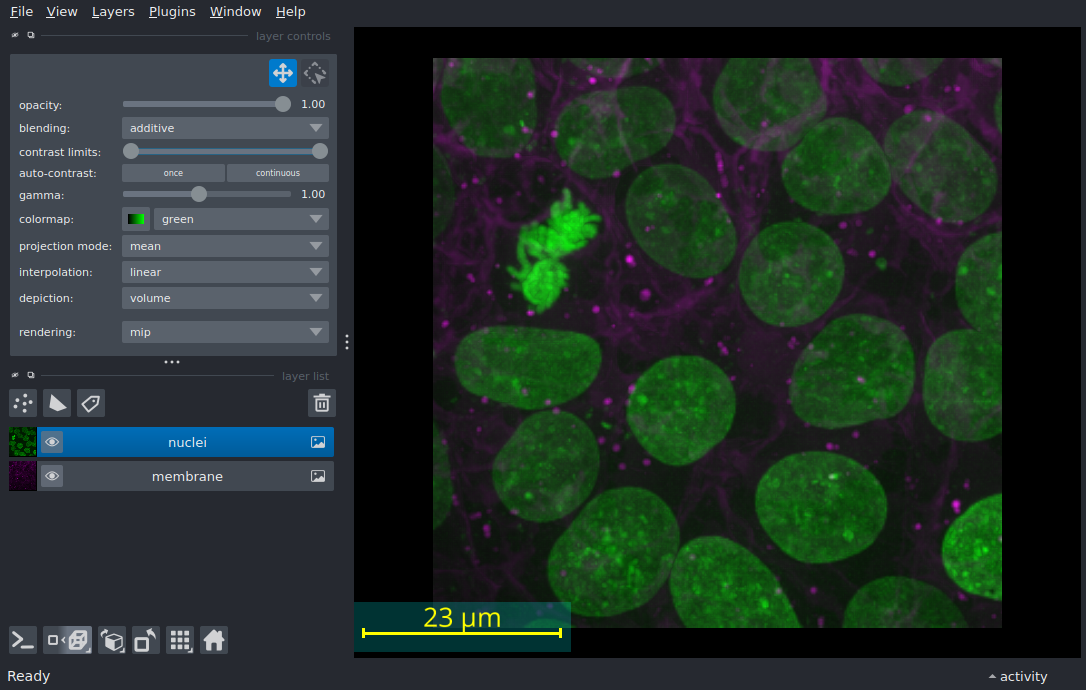Open the Layers menu
The width and height of the screenshot is (1086, 690).
113,12
